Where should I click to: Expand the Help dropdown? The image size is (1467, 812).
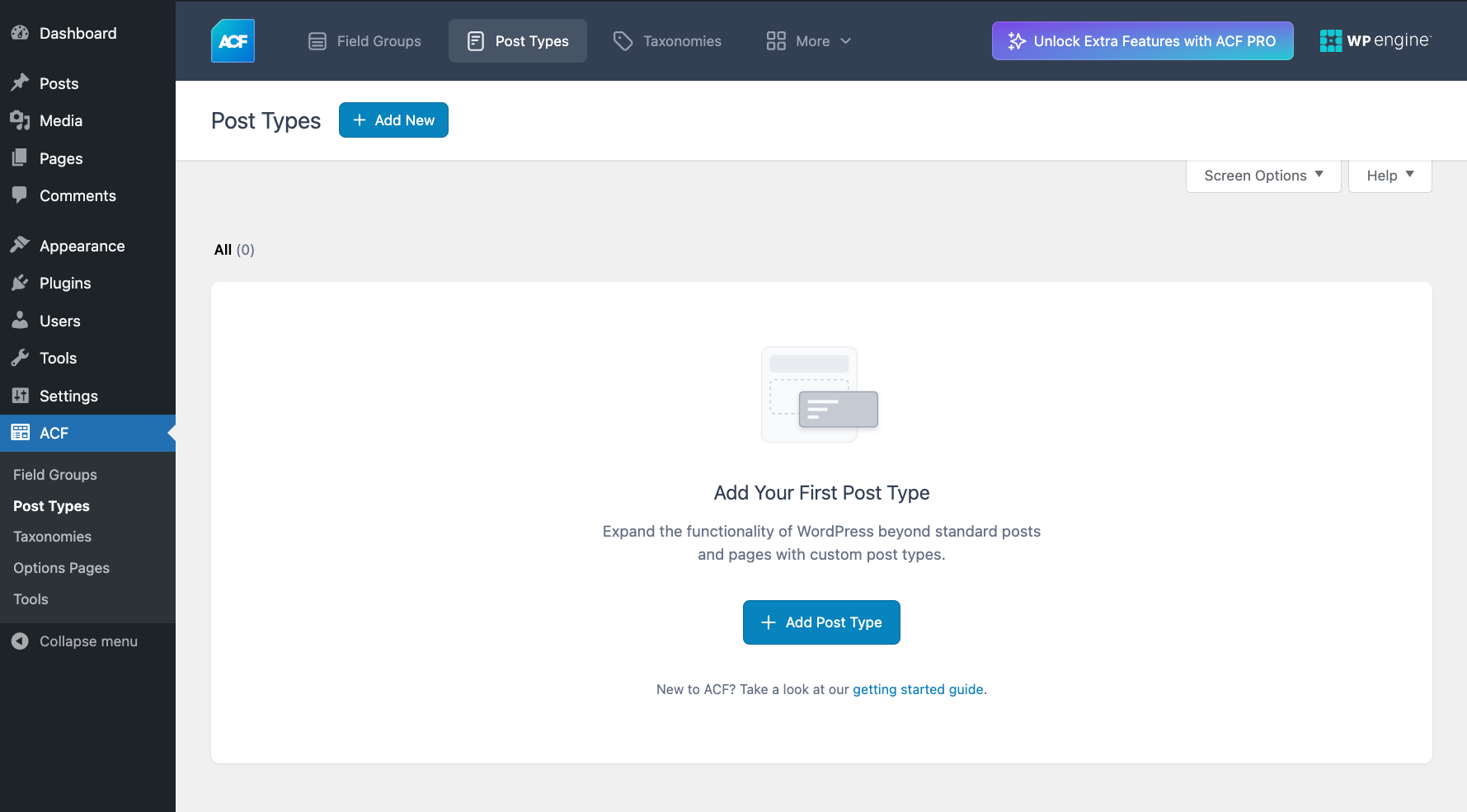(x=1389, y=175)
